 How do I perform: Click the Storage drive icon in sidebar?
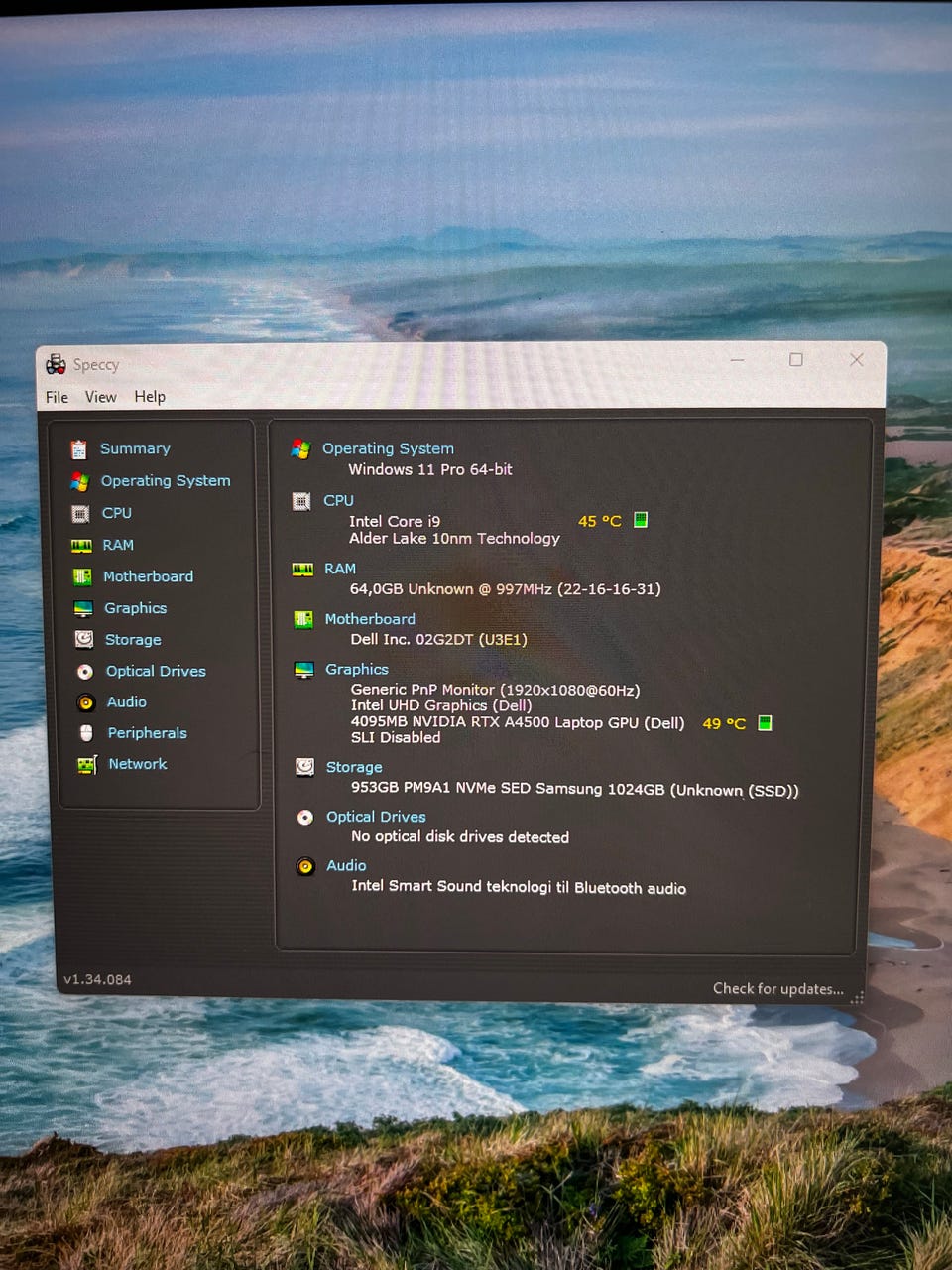(84, 640)
